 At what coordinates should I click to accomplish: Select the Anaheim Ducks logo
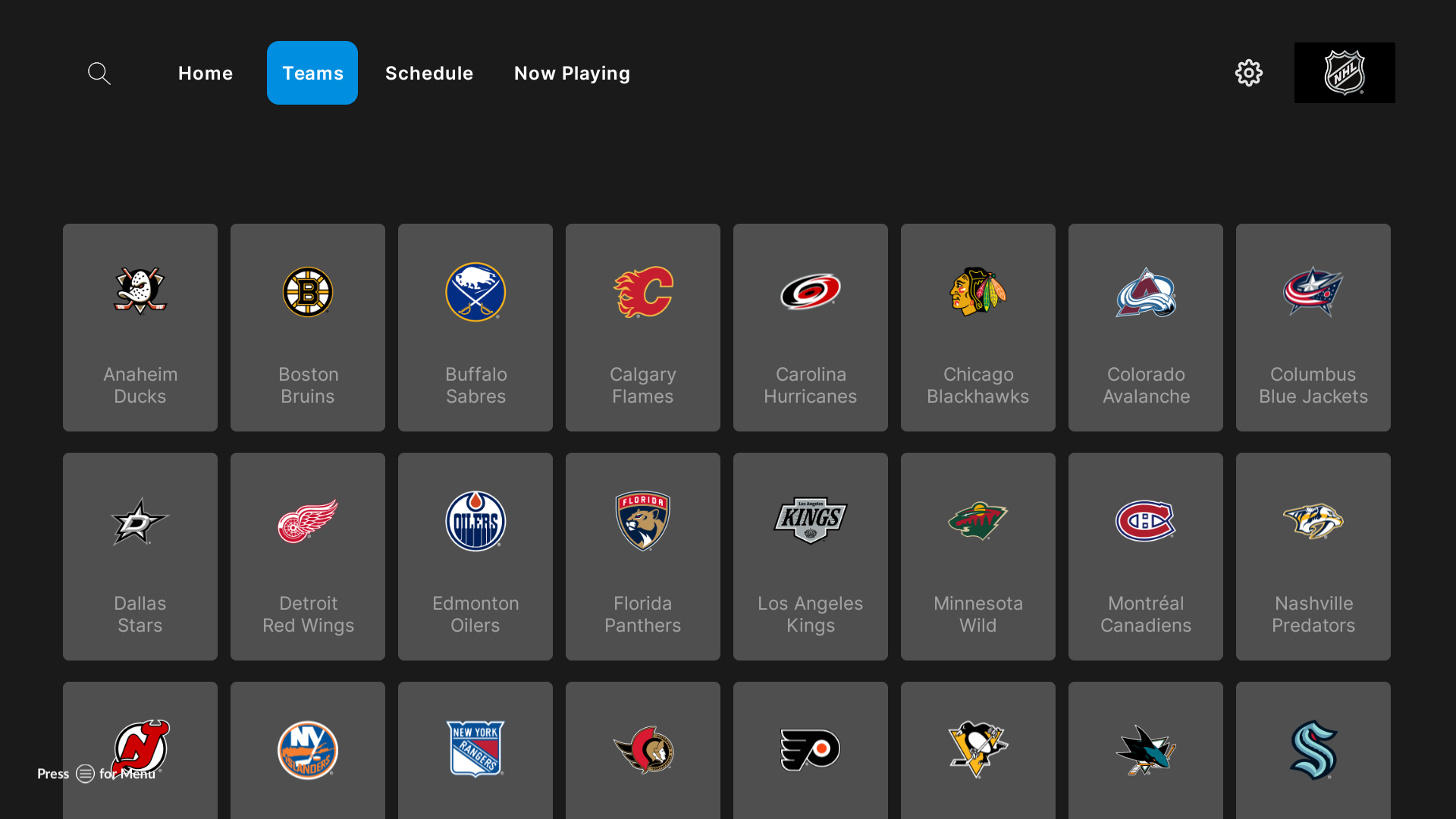[x=140, y=293]
